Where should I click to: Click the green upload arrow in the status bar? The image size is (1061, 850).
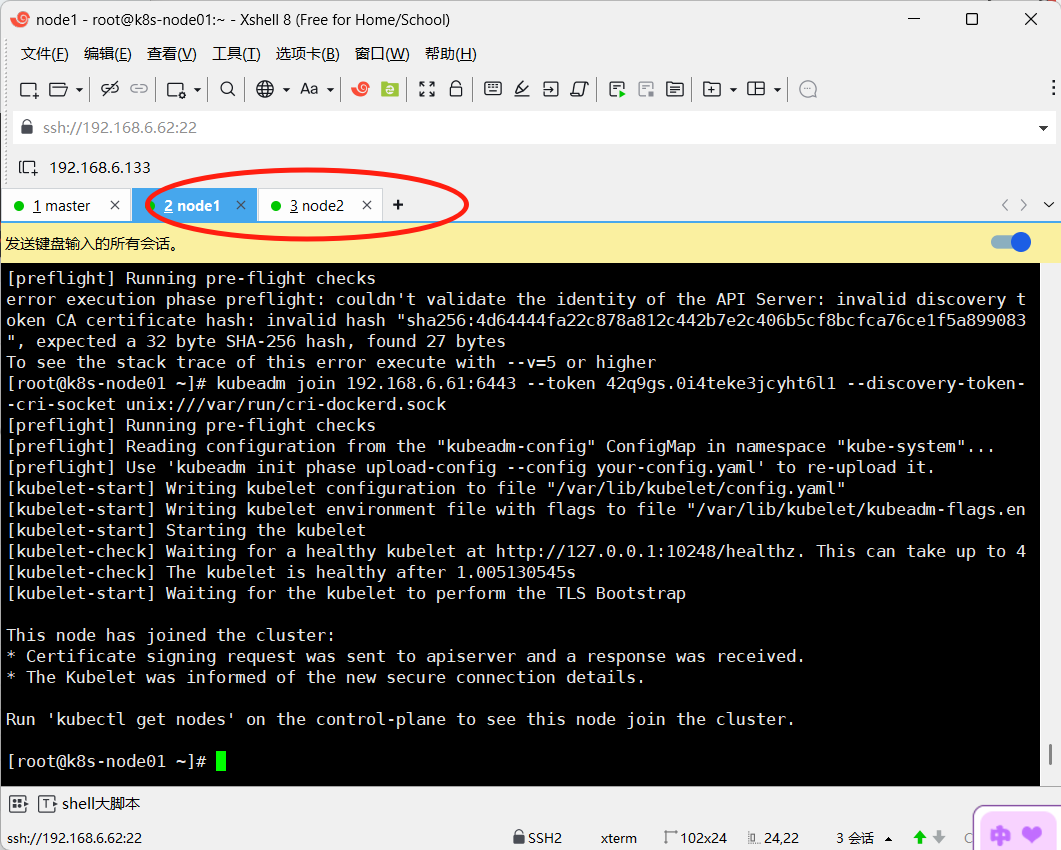pyautogui.click(x=920, y=838)
